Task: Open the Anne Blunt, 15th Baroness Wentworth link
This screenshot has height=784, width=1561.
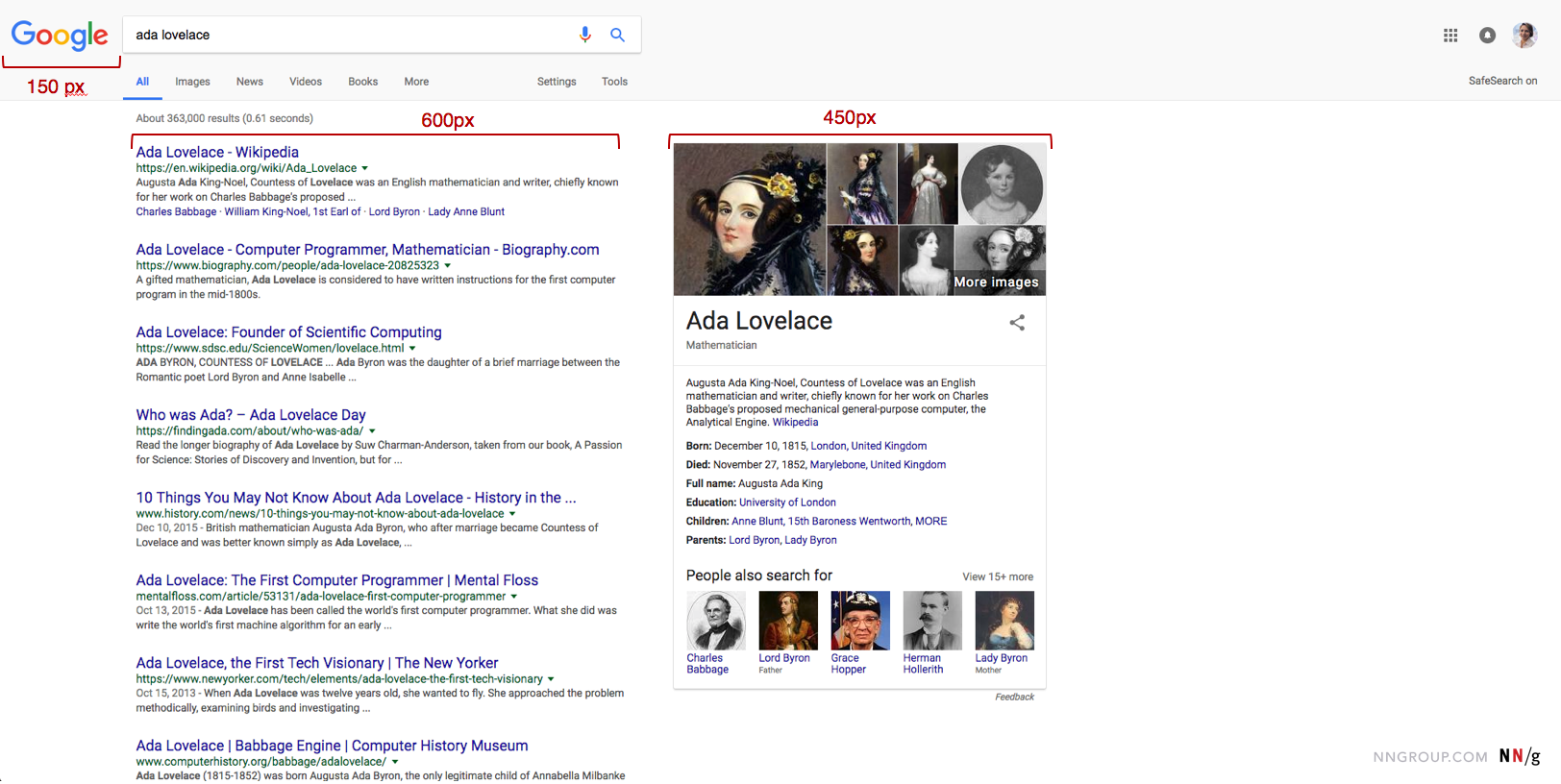Action: 821,522
